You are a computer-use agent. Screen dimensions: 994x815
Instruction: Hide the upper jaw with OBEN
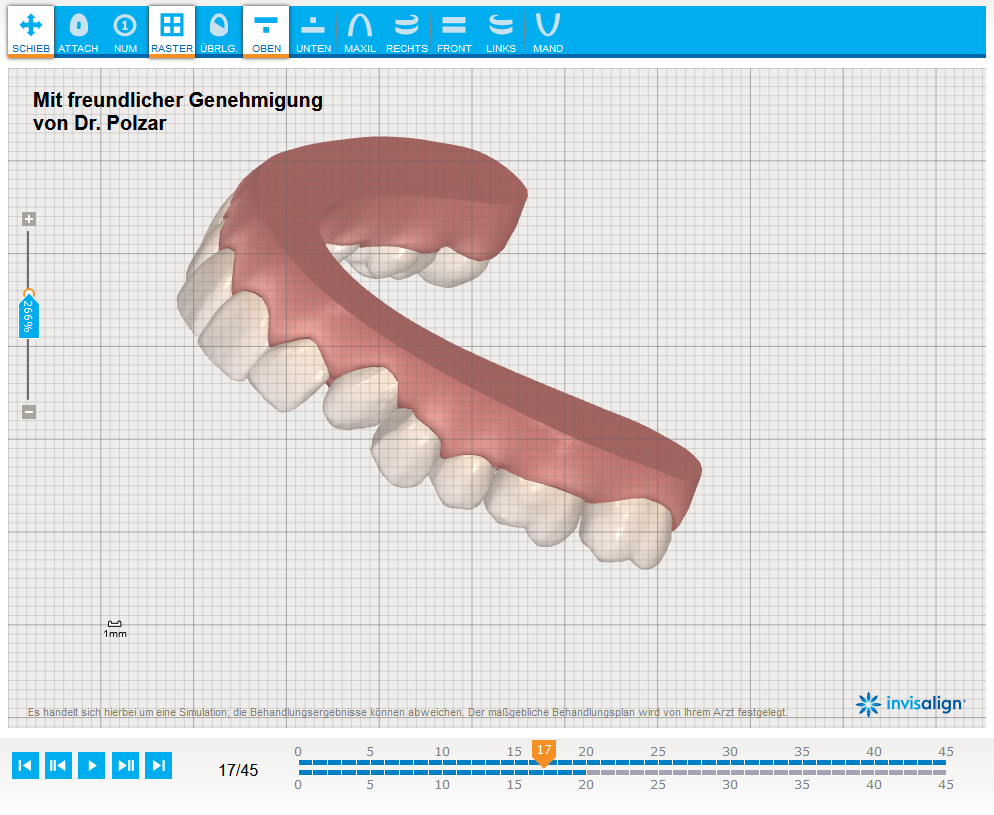(266, 31)
